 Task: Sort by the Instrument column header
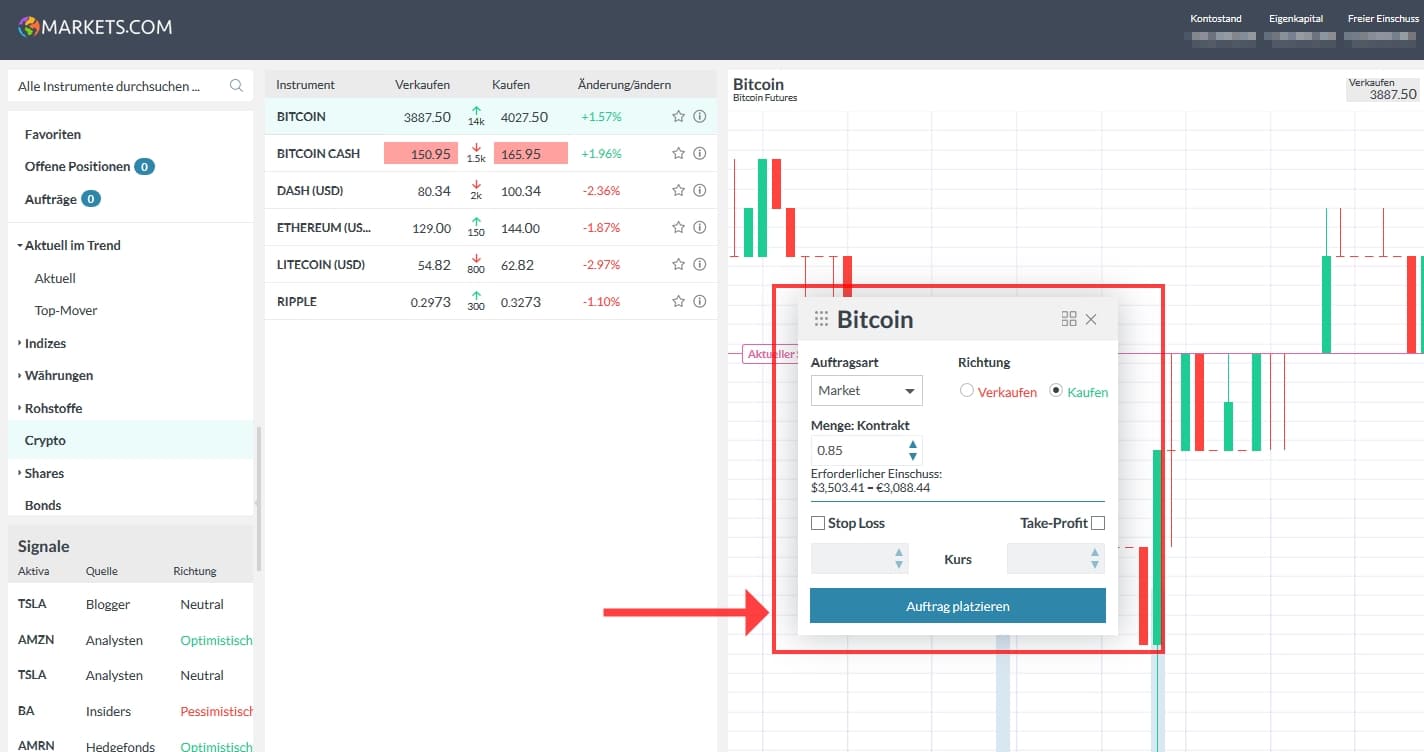click(305, 84)
